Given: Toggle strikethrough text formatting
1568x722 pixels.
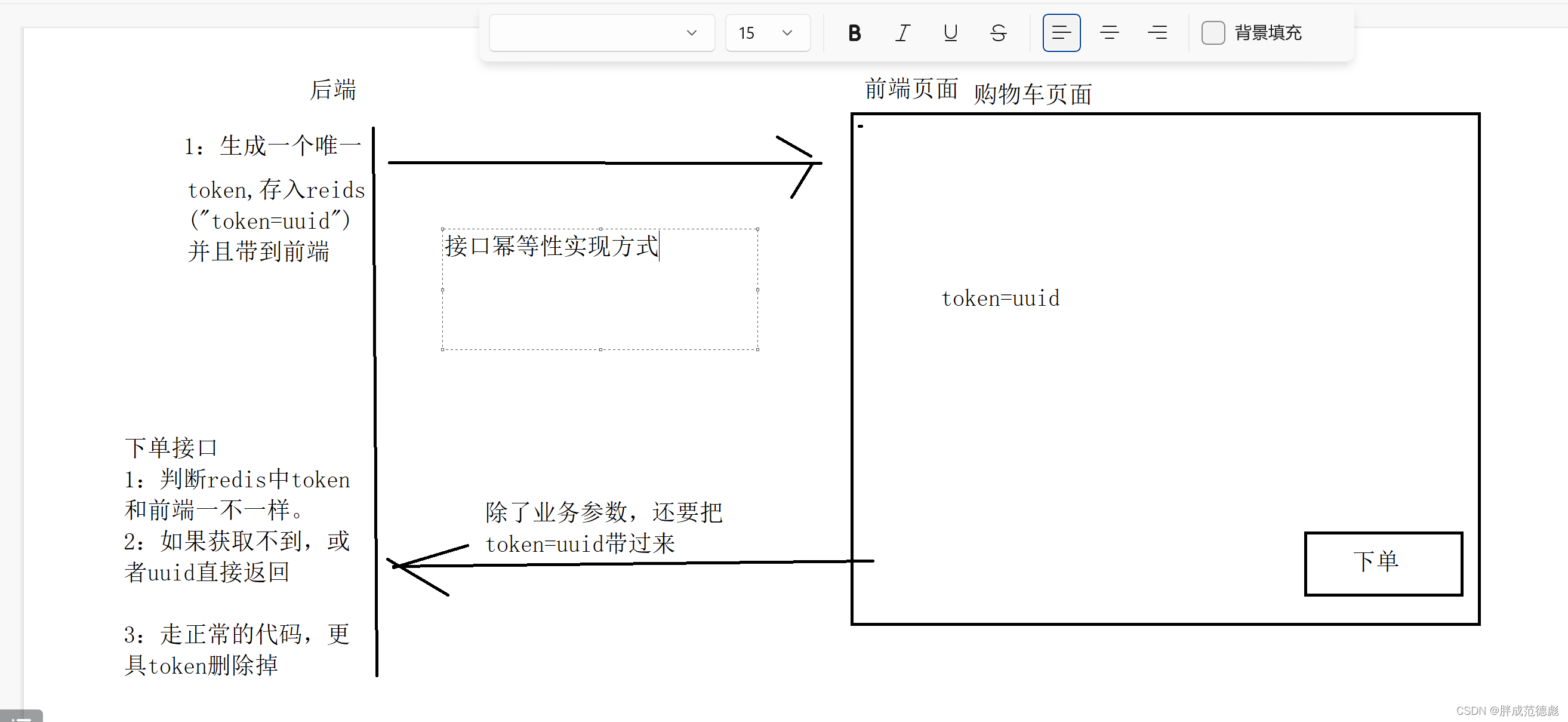Looking at the screenshot, I should 998,33.
